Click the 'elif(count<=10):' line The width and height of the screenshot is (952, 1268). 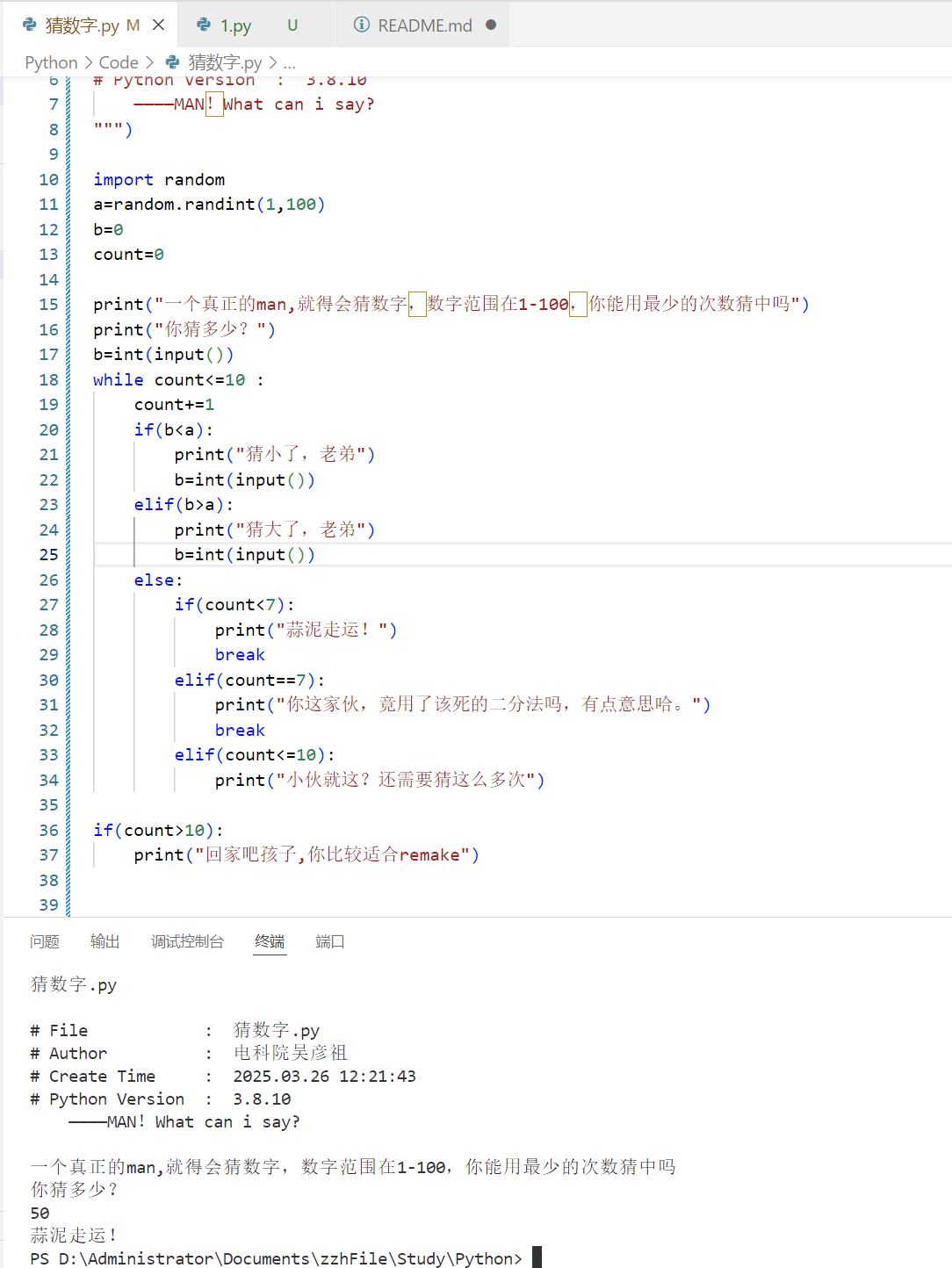(254, 754)
